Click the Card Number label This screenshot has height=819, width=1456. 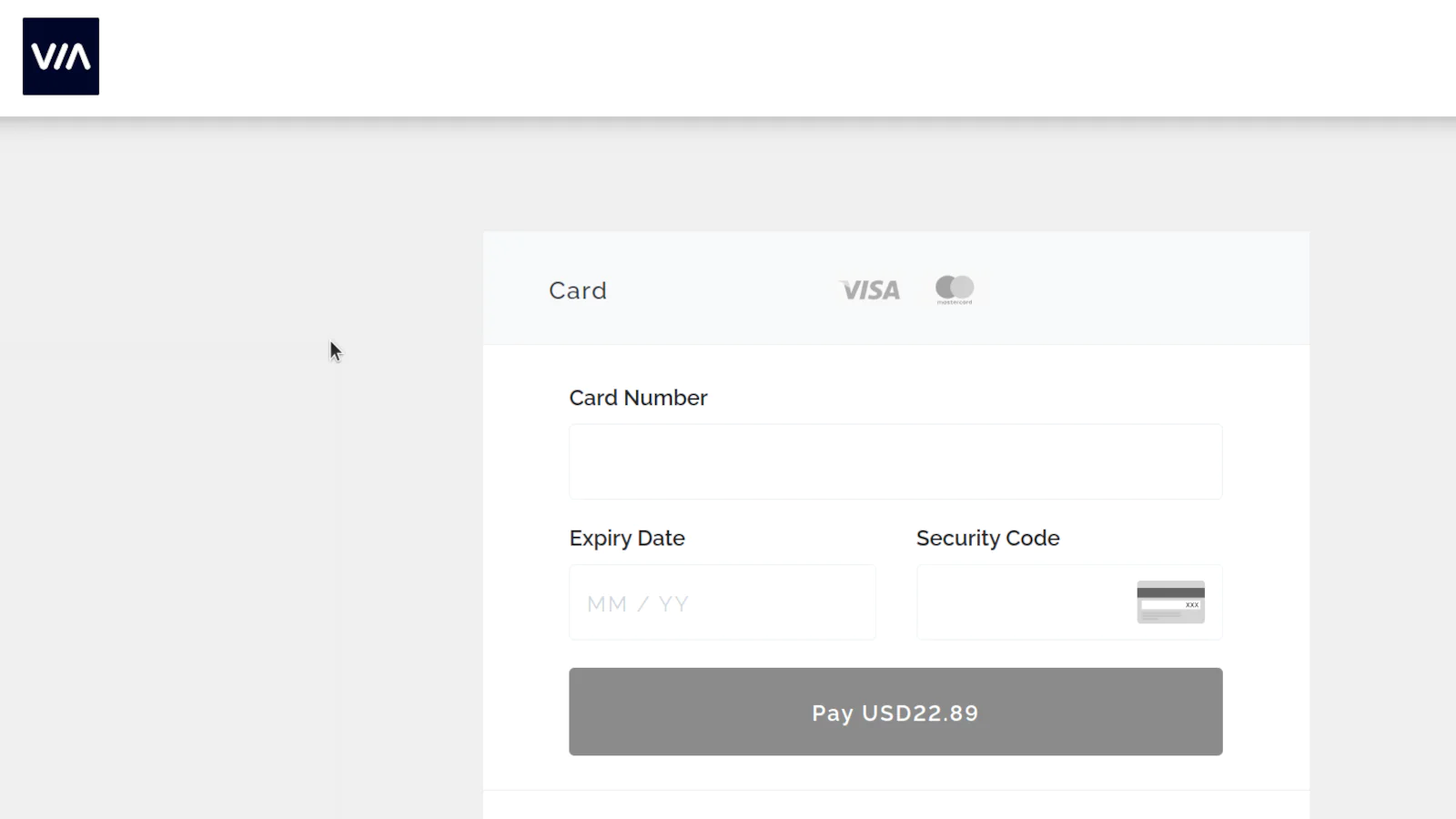[x=638, y=398]
